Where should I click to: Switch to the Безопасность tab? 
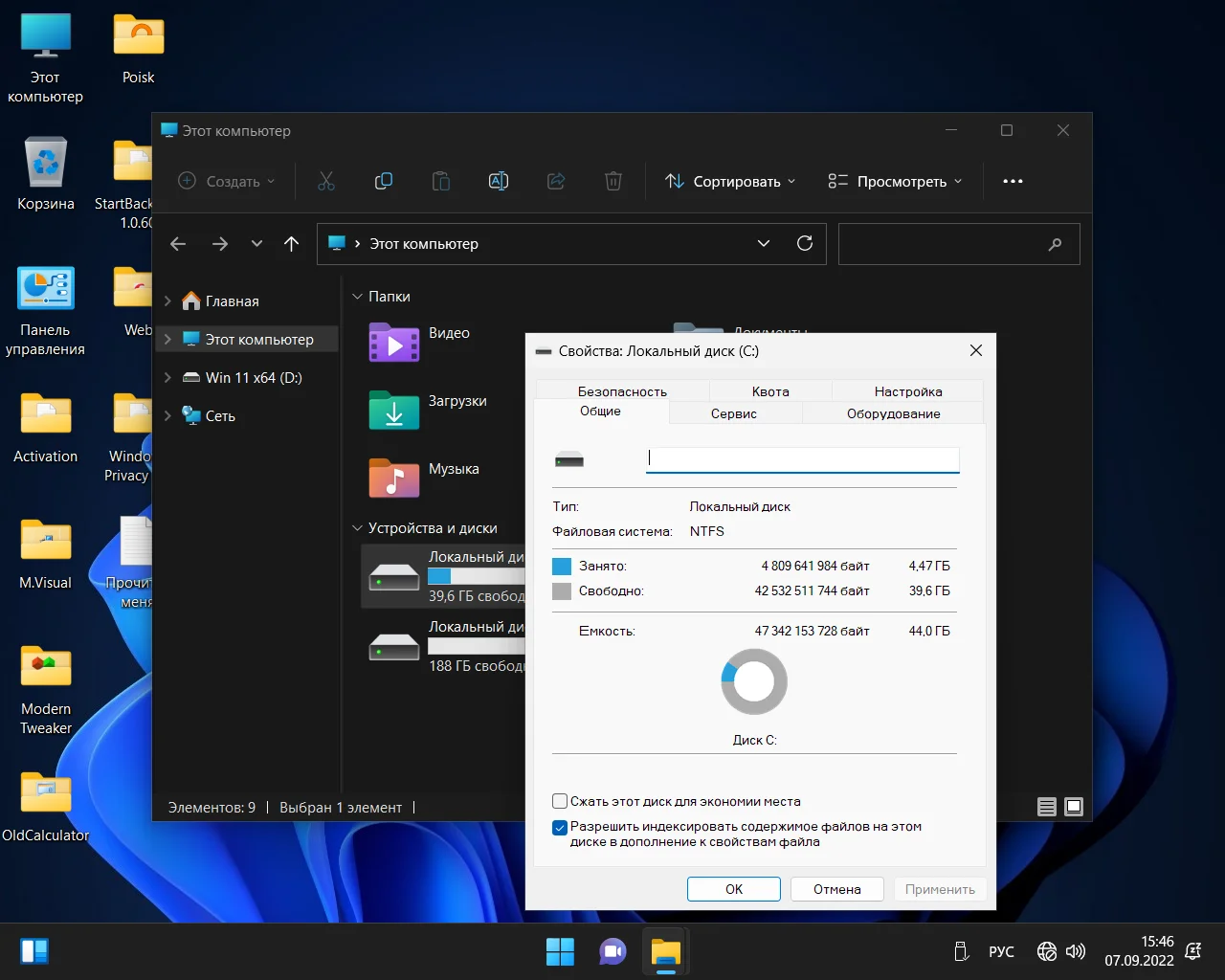[x=622, y=390]
